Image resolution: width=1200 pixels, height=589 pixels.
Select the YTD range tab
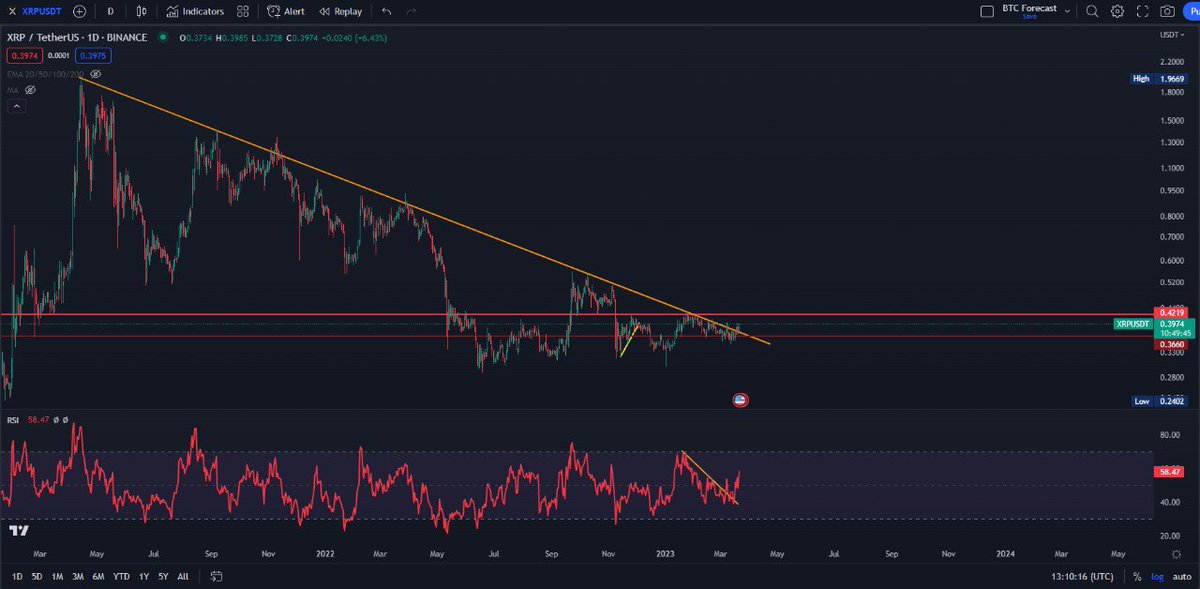pyautogui.click(x=120, y=577)
